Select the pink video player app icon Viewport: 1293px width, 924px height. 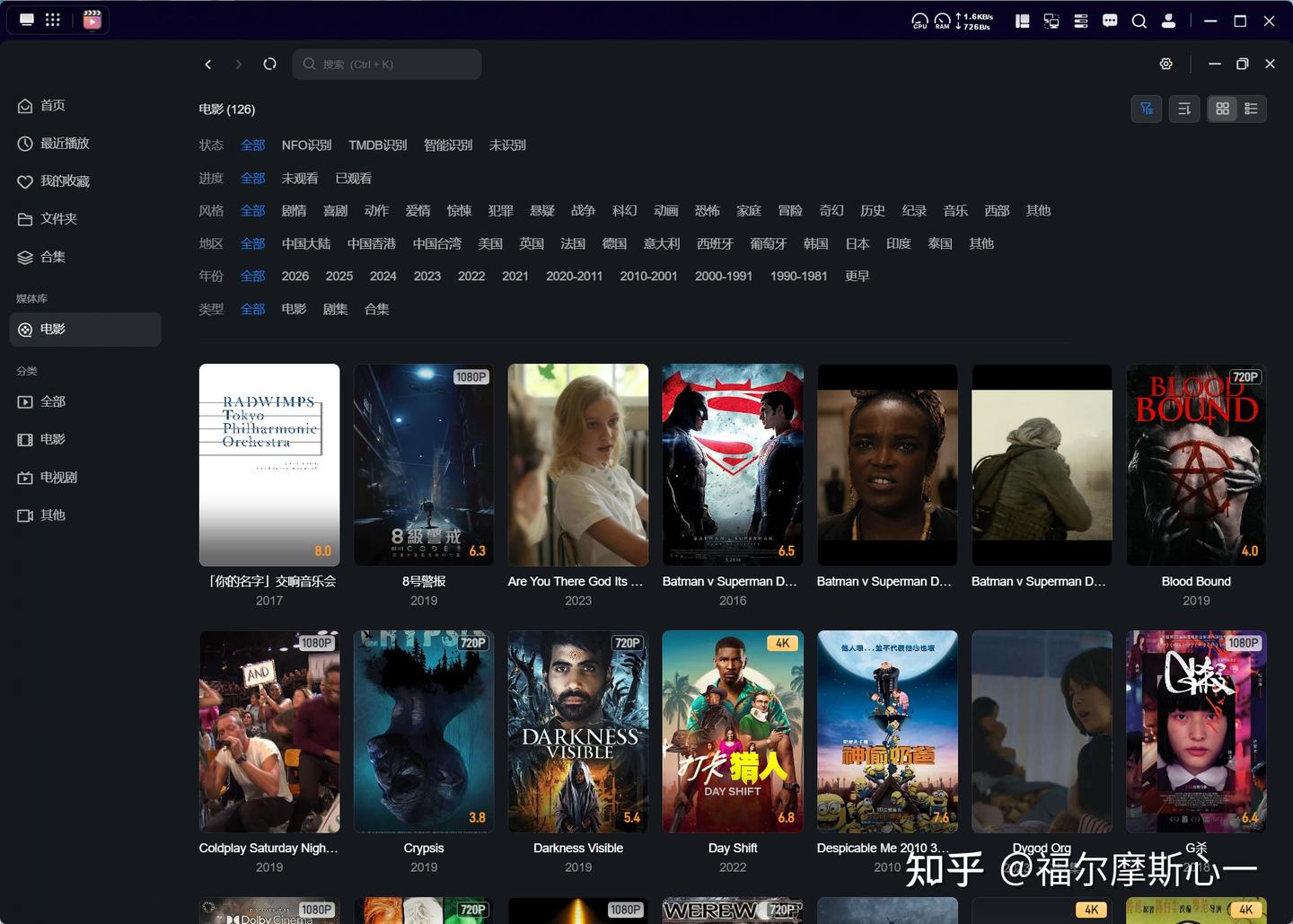(92, 20)
